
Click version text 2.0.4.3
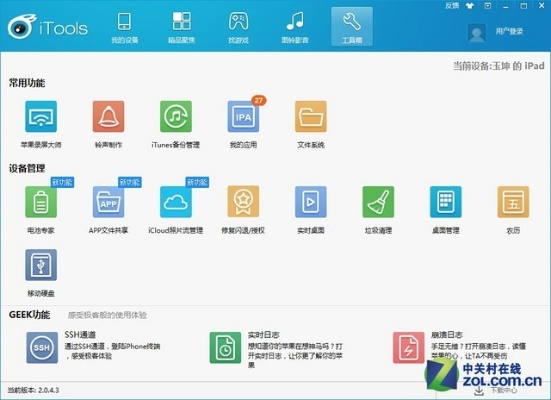coord(48,390)
